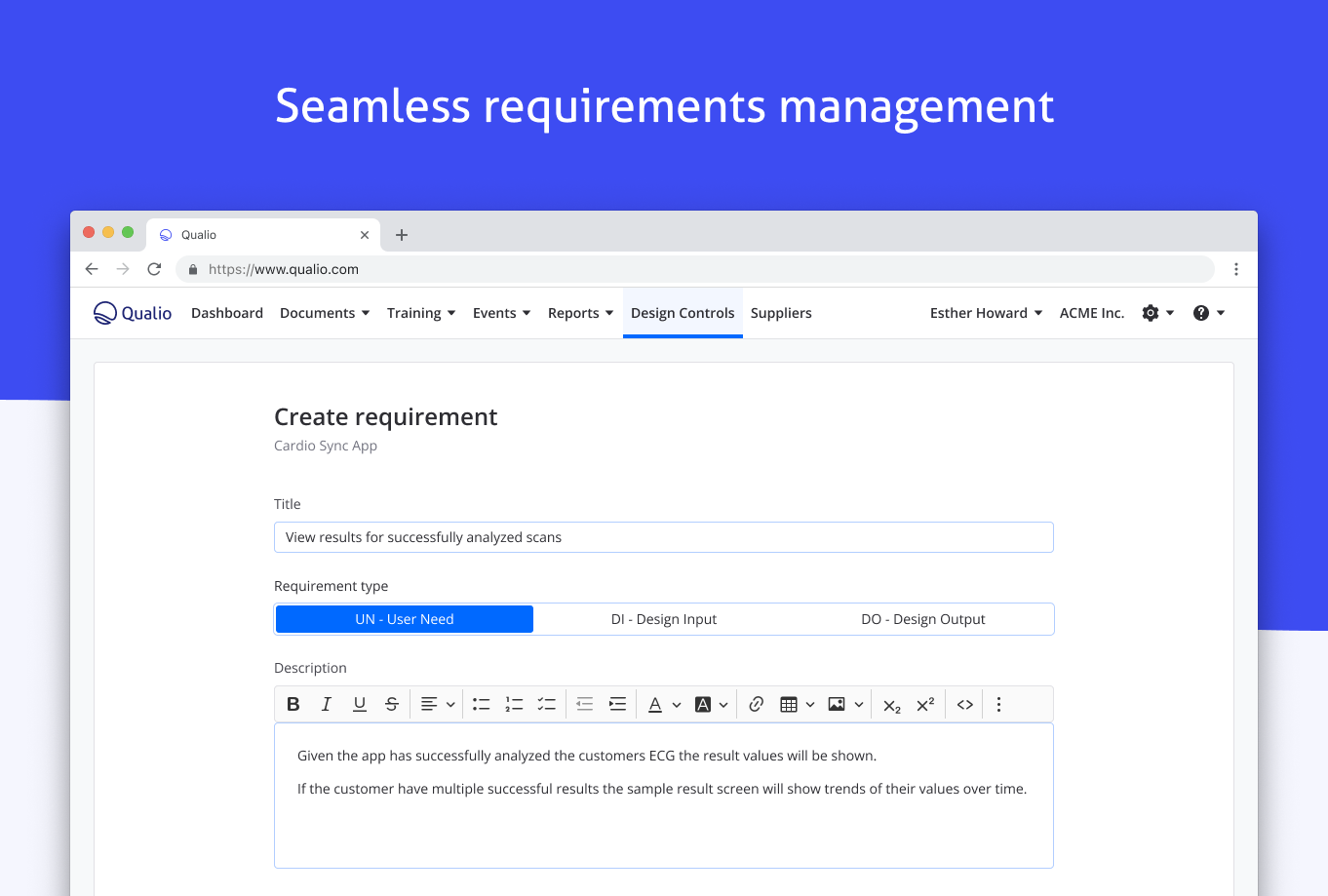Open the Reports dropdown menu
Image resolution: width=1328 pixels, height=896 pixels.
(581, 313)
